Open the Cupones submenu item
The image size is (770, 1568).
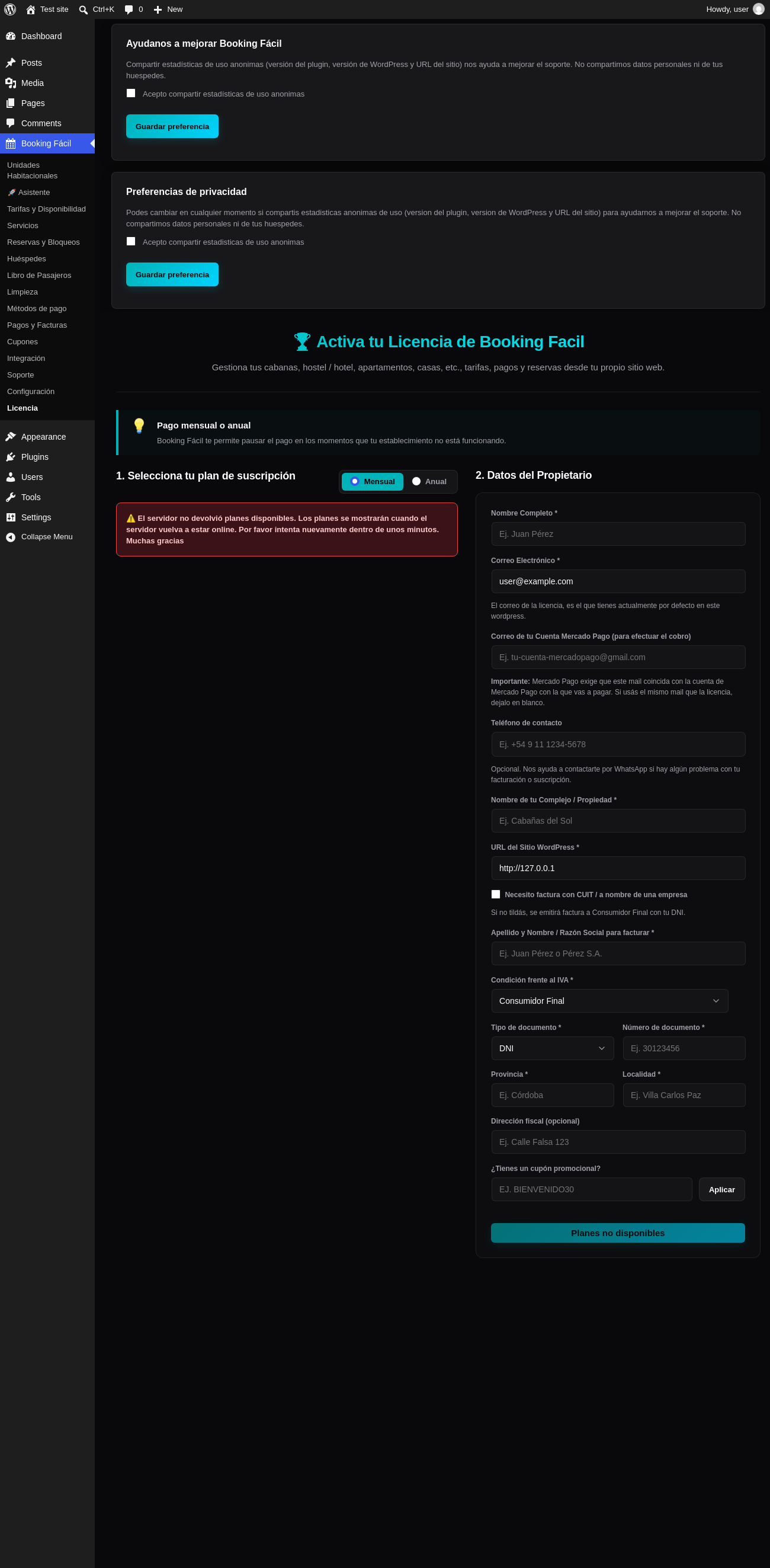coord(23,341)
